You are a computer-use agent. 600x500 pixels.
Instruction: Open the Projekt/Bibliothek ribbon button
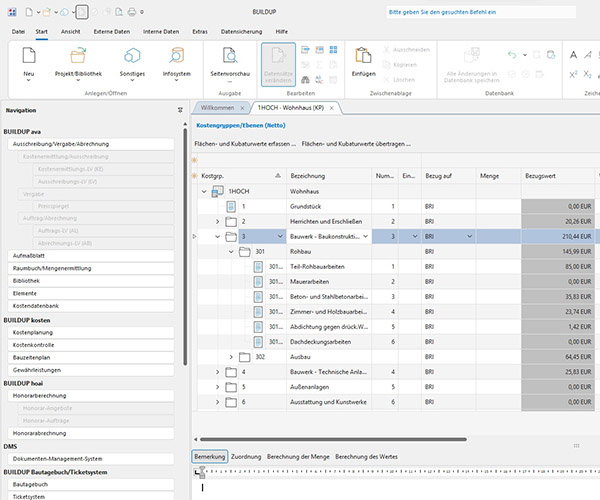78,64
